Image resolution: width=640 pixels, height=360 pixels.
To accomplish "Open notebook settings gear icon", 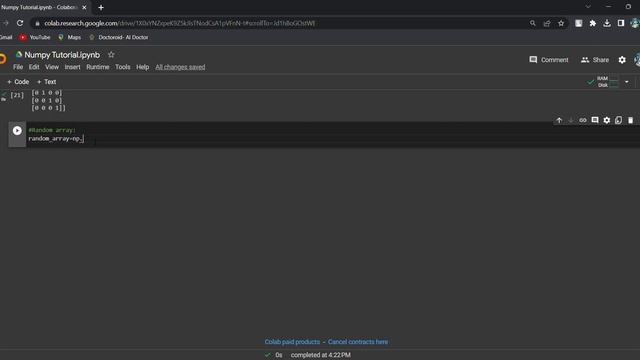I will pyautogui.click(x=622, y=60).
